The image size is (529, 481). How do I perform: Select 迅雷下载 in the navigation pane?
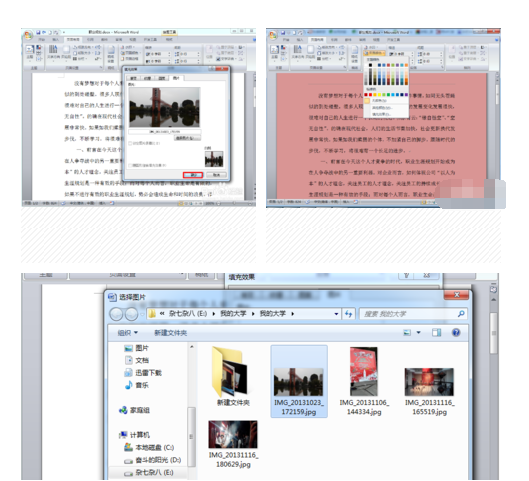click(143, 373)
